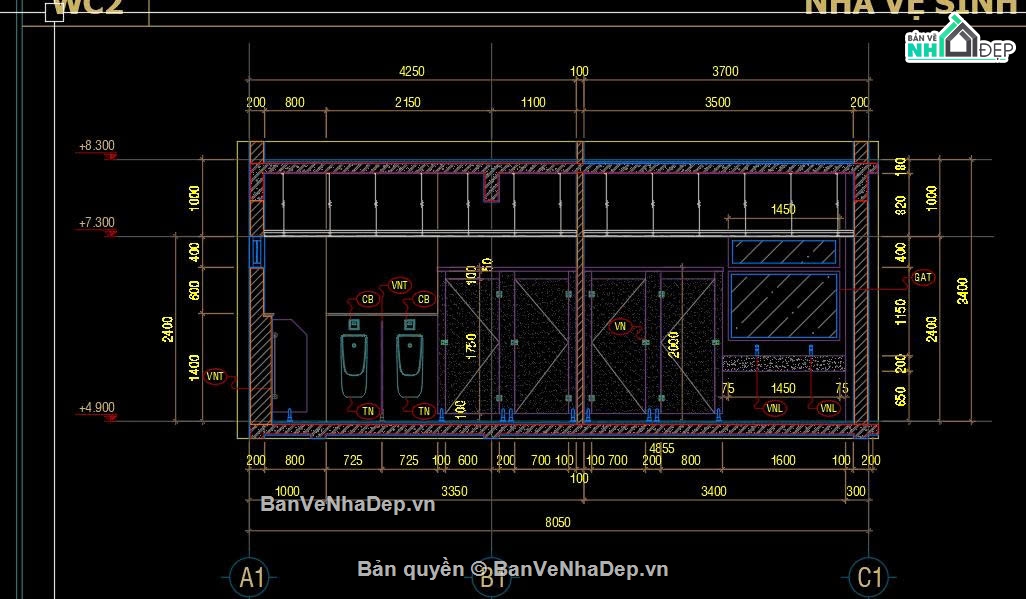Viewport: 1026px width, 599px height.
Task: Click the left urinal fixture
Action: (x=354, y=365)
